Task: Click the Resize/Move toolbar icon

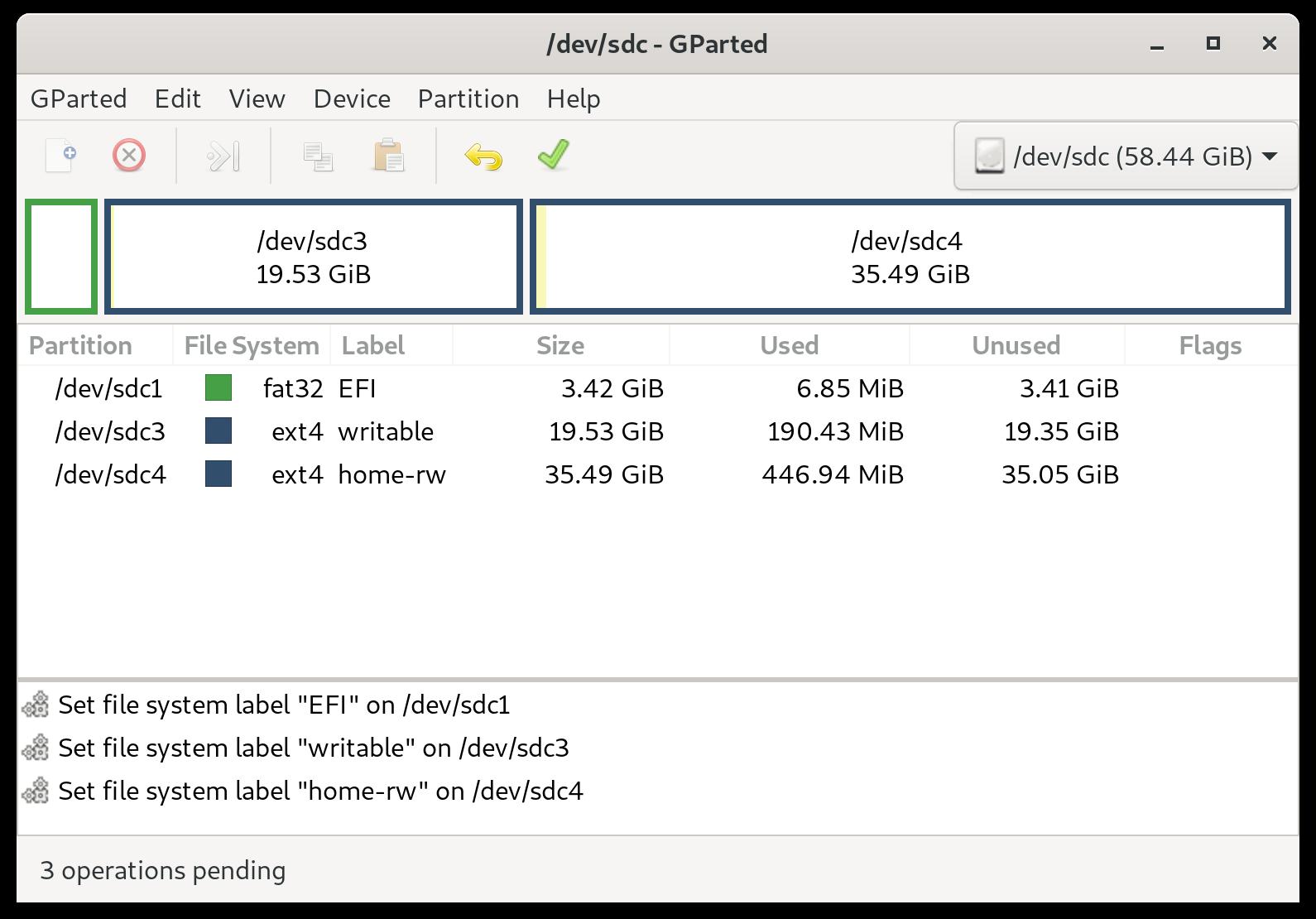Action: [223, 156]
